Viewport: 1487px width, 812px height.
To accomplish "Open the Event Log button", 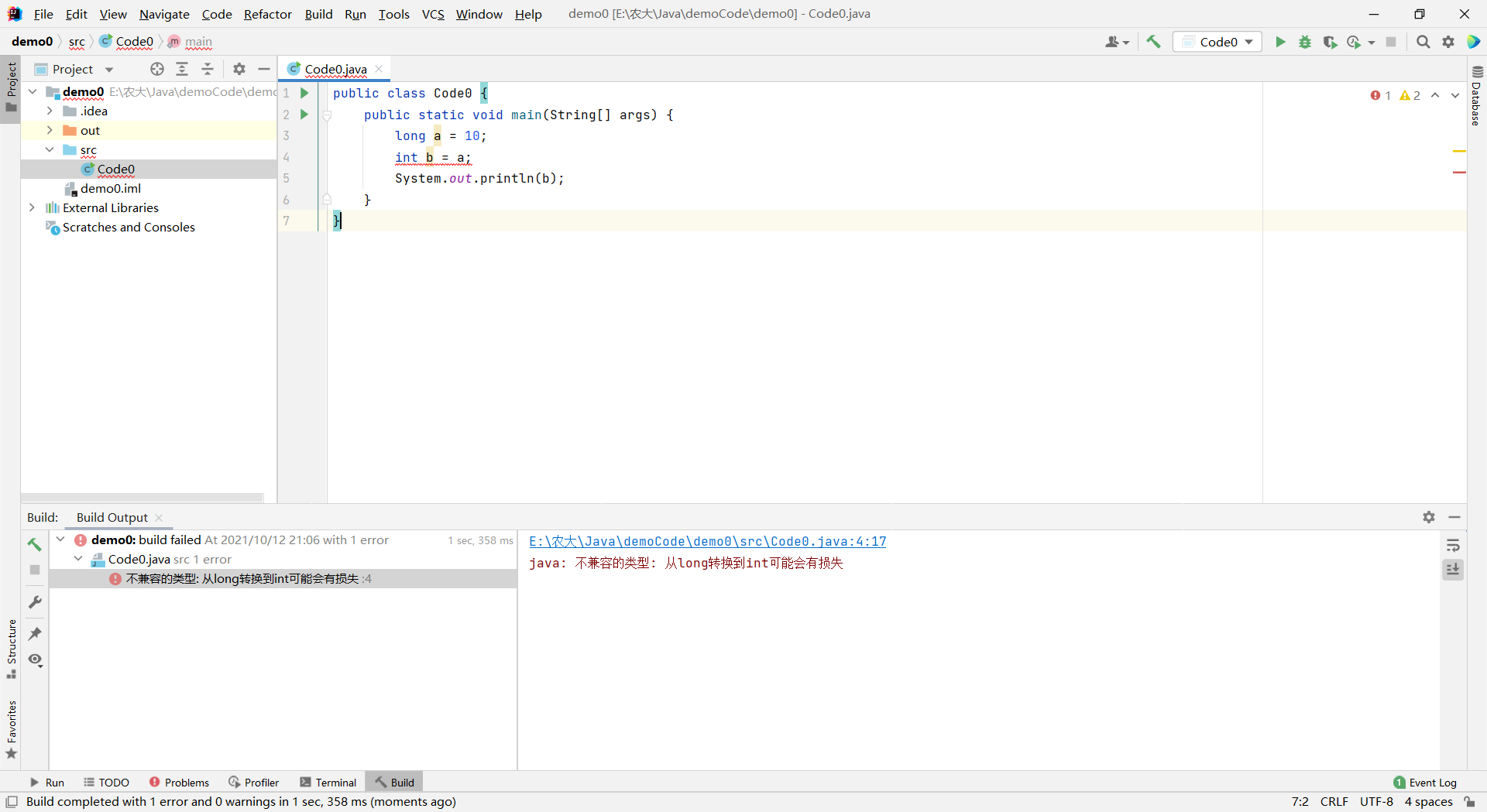I will click(1425, 783).
